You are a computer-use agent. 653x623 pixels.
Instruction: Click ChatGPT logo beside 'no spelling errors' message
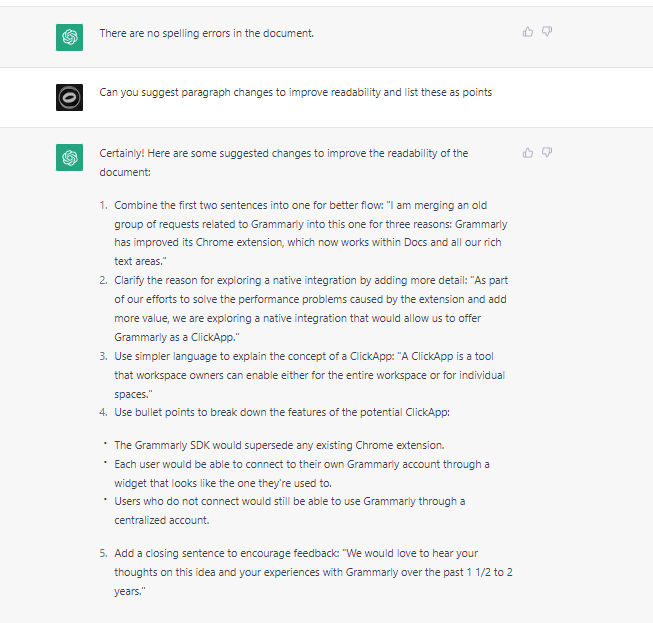pos(70,37)
